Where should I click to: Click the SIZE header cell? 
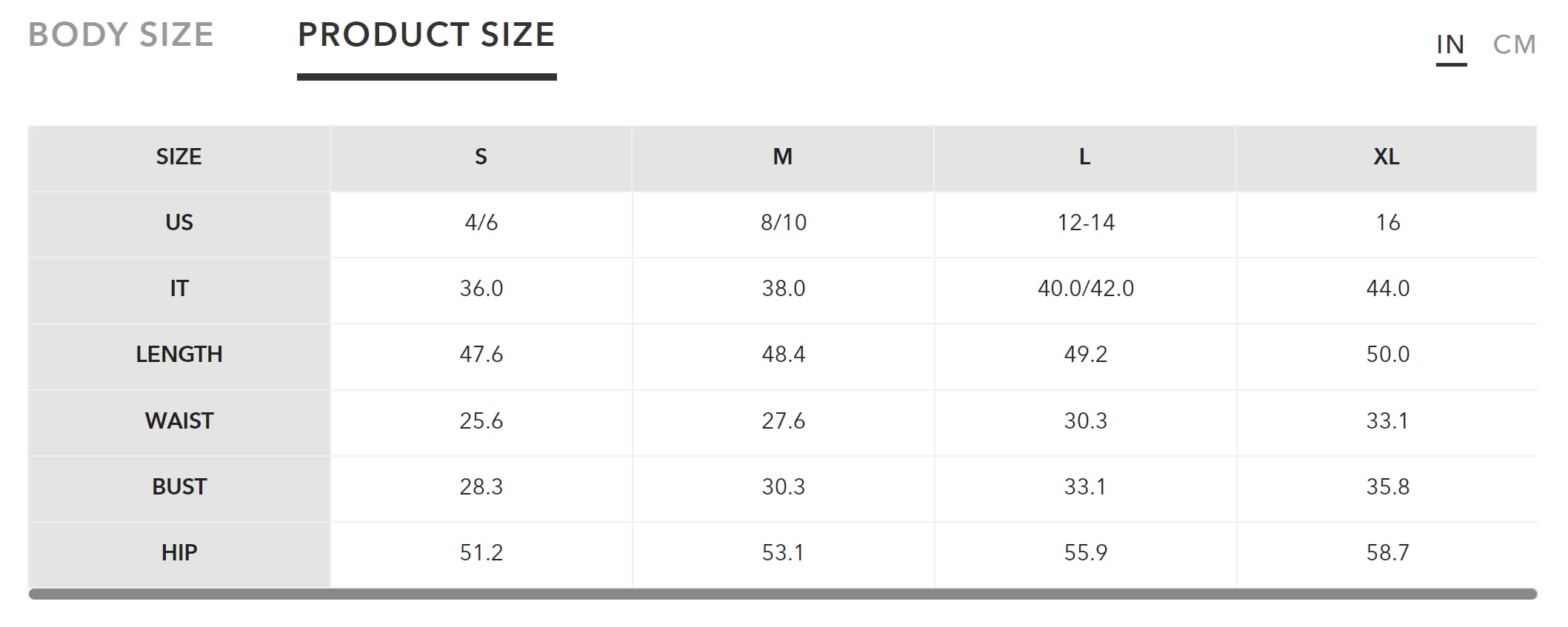(179, 158)
